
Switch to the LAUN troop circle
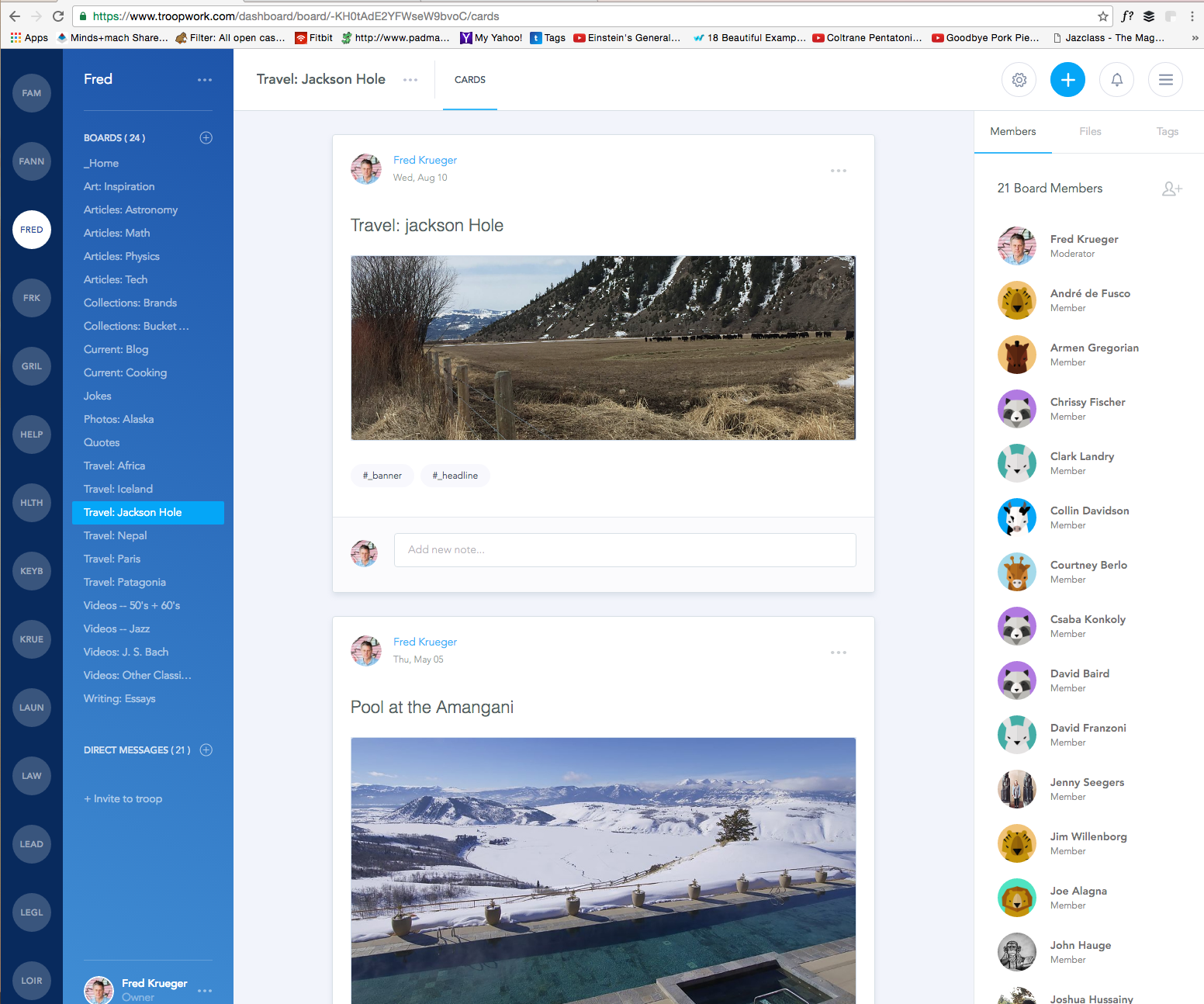pyautogui.click(x=32, y=708)
